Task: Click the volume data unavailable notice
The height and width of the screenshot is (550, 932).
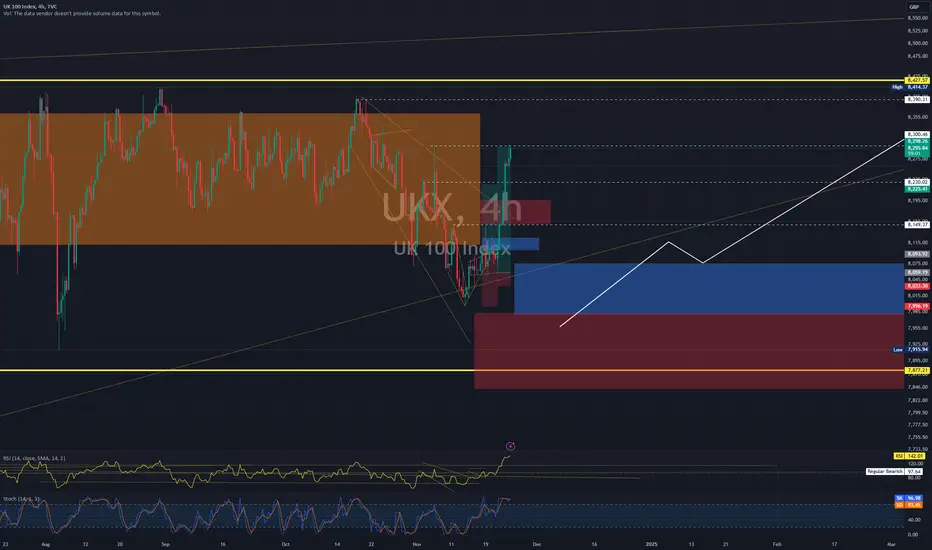Action: coord(81,13)
